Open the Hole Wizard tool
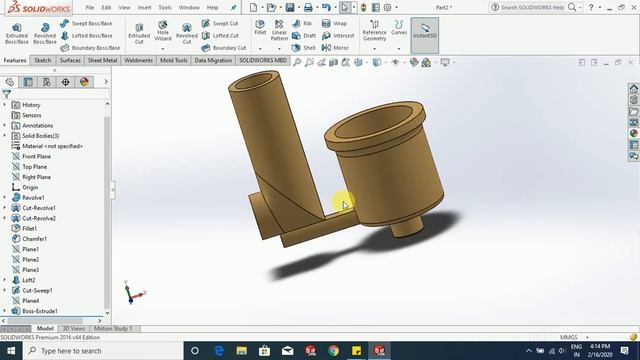The height and width of the screenshot is (360, 640). 162,31
